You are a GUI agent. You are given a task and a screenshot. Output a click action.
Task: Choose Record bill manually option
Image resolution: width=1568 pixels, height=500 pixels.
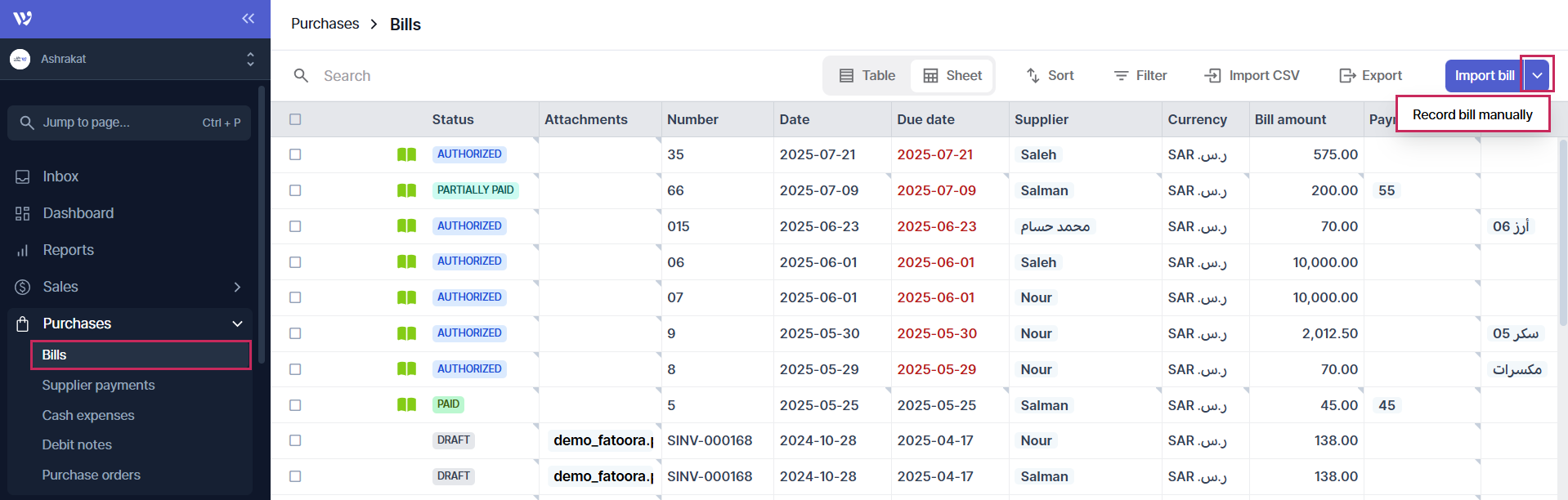1472,114
